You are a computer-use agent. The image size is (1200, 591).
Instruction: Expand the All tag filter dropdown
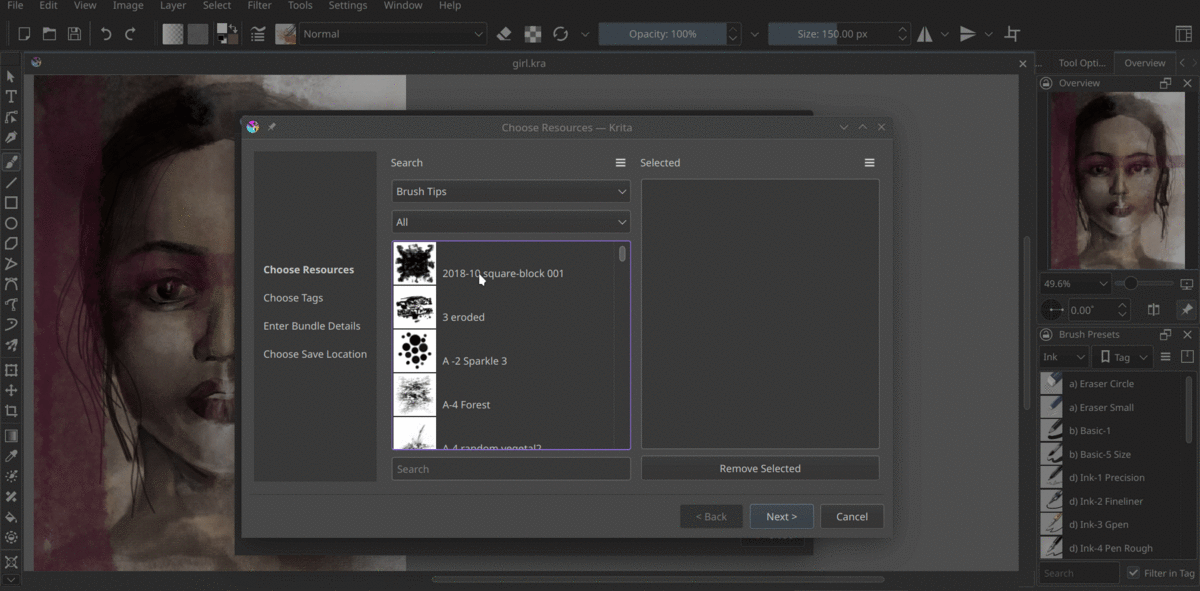[510, 222]
